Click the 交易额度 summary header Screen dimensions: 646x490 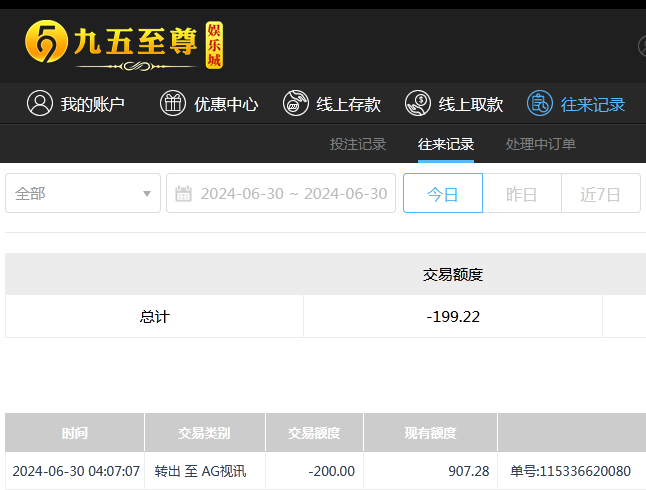point(453,274)
